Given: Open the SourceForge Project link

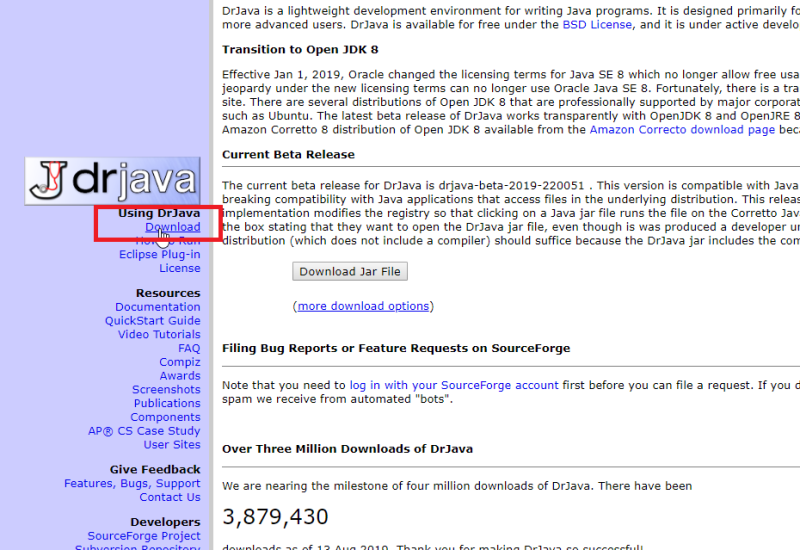Looking at the screenshot, I should click(x=144, y=536).
